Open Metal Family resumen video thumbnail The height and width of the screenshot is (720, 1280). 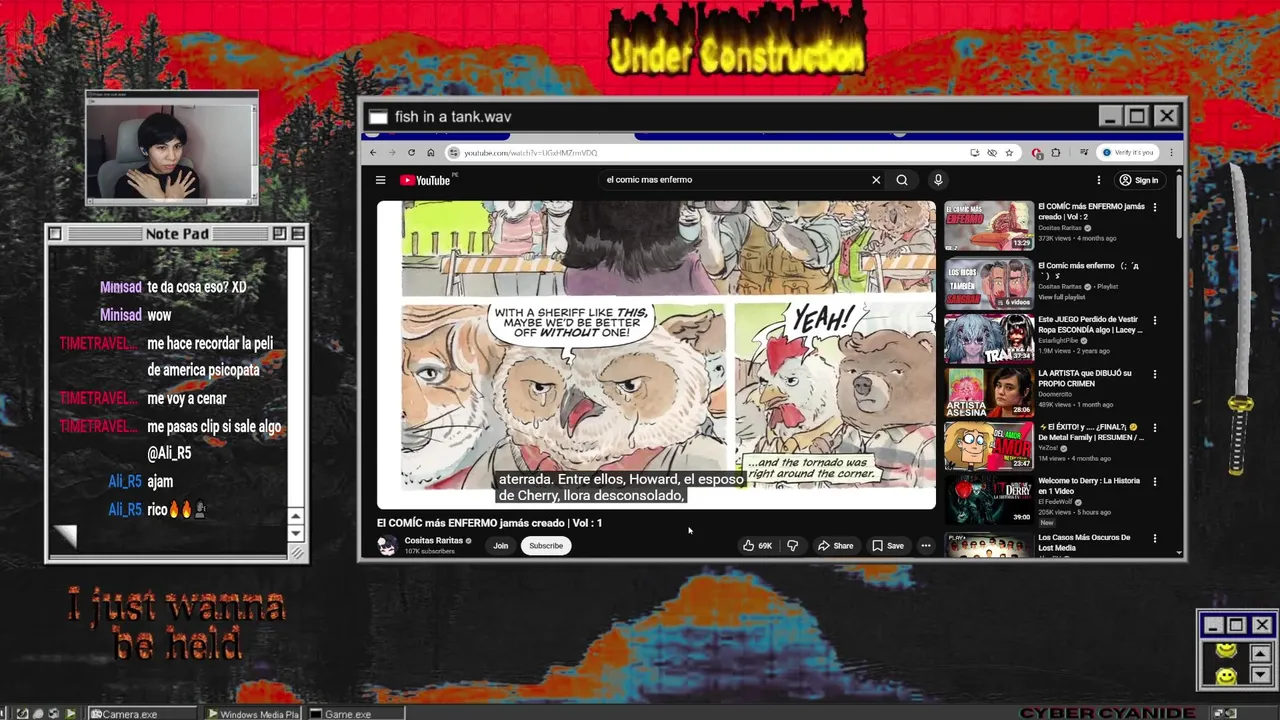click(989, 446)
